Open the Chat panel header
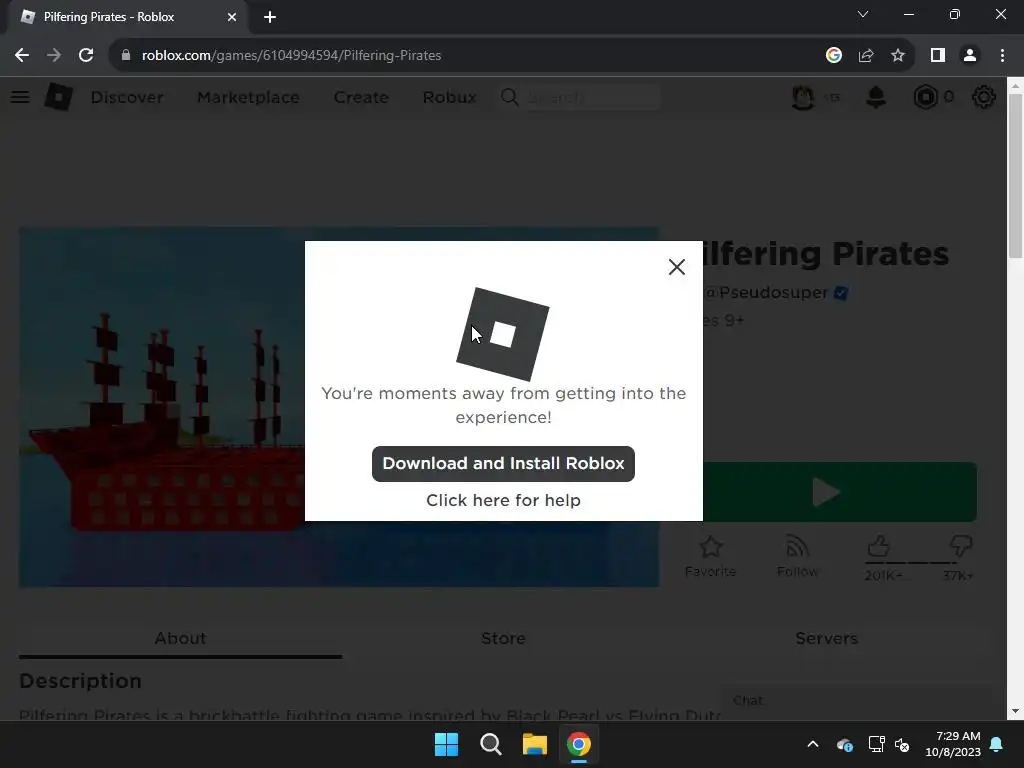The width and height of the screenshot is (1024, 768). coord(856,701)
